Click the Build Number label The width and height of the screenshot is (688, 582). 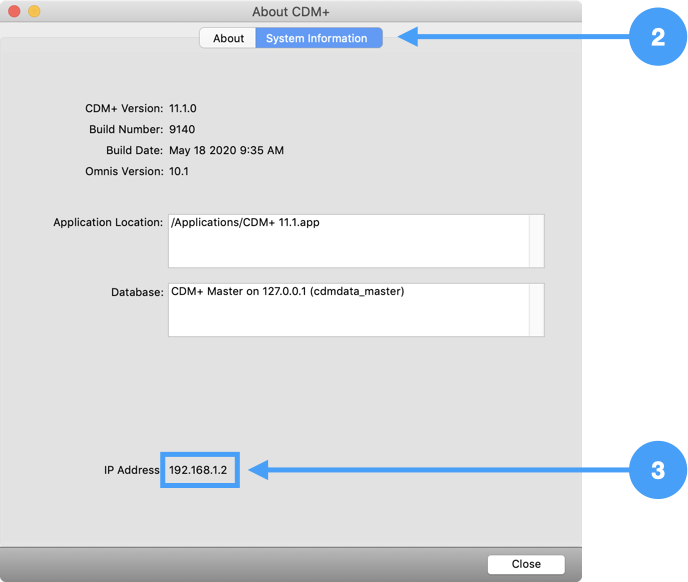pyautogui.click(x=126, y=129)
